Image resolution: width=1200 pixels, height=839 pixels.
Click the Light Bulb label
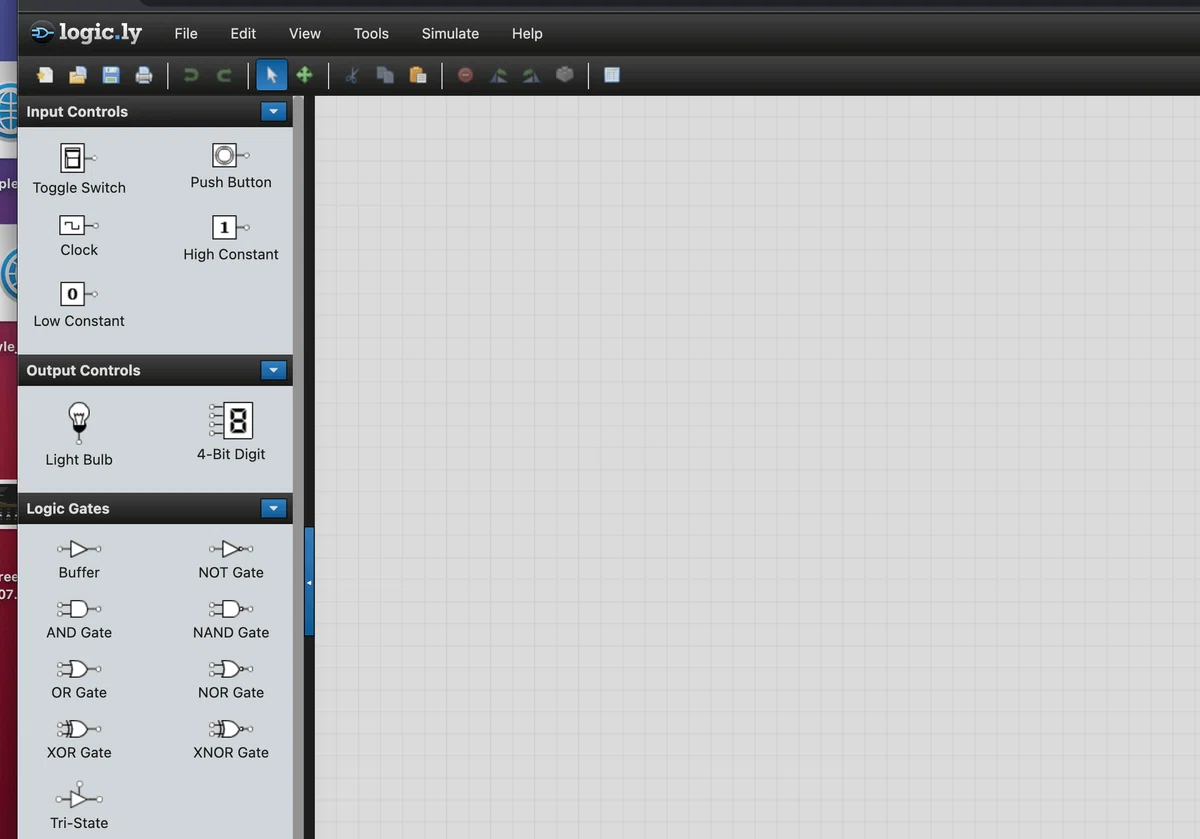(x=79, y=460)
